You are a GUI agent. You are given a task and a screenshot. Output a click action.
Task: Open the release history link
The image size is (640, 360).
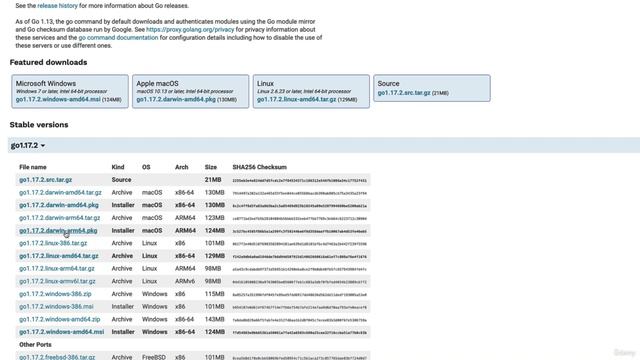tap(57, 6)
